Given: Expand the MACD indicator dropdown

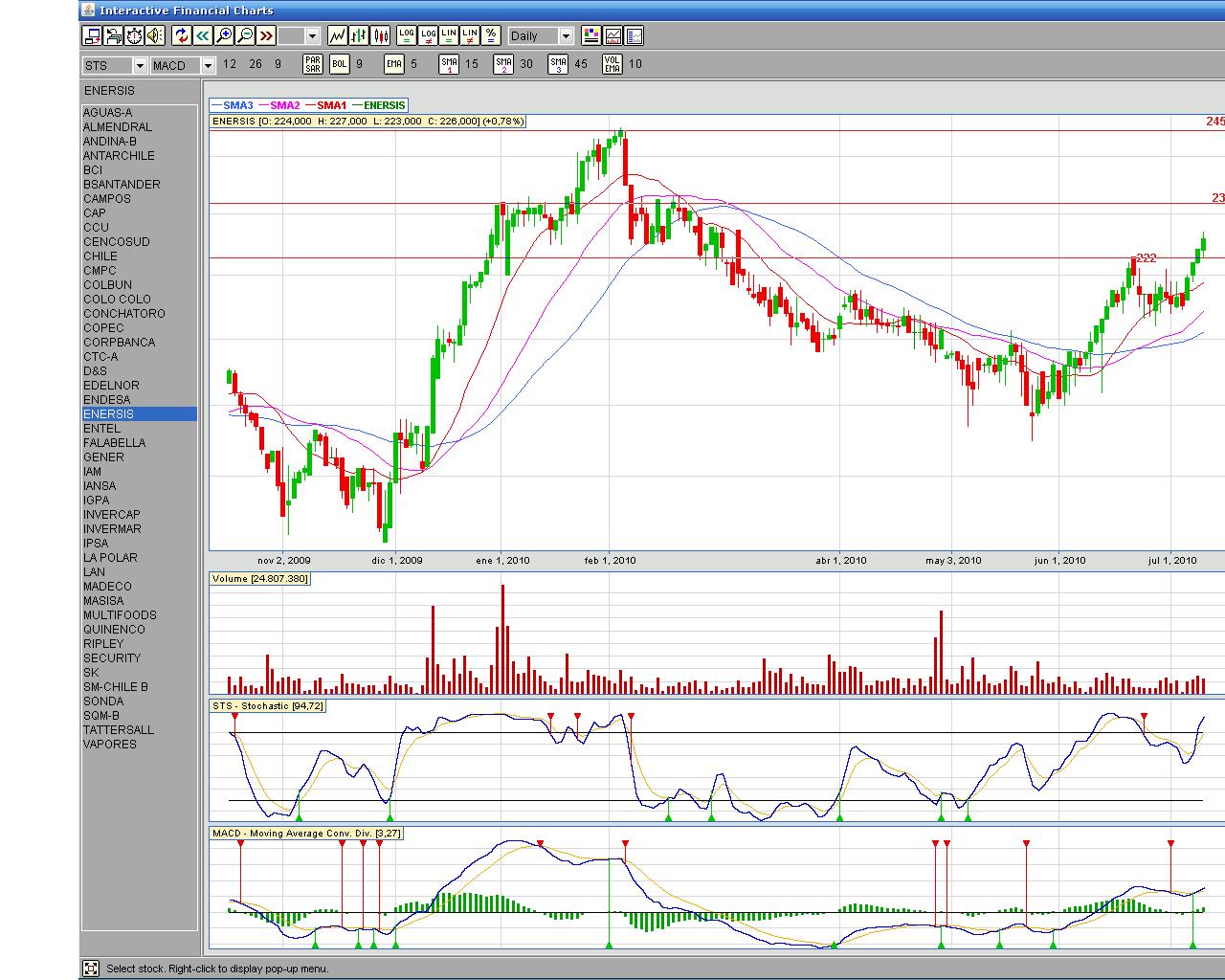Looking at the screenshot, I should pyautogui.click(x=208, y=65).
